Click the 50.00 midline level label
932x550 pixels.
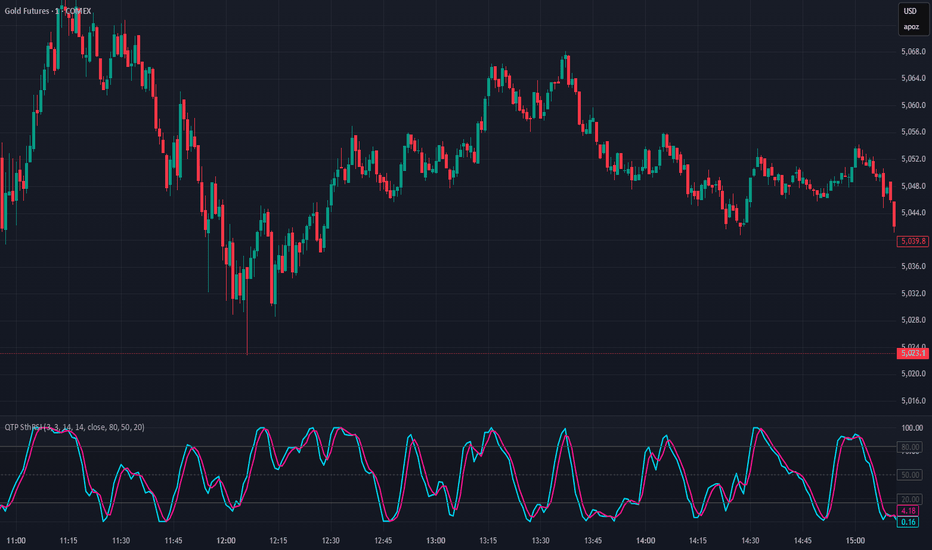coord(910,474)
